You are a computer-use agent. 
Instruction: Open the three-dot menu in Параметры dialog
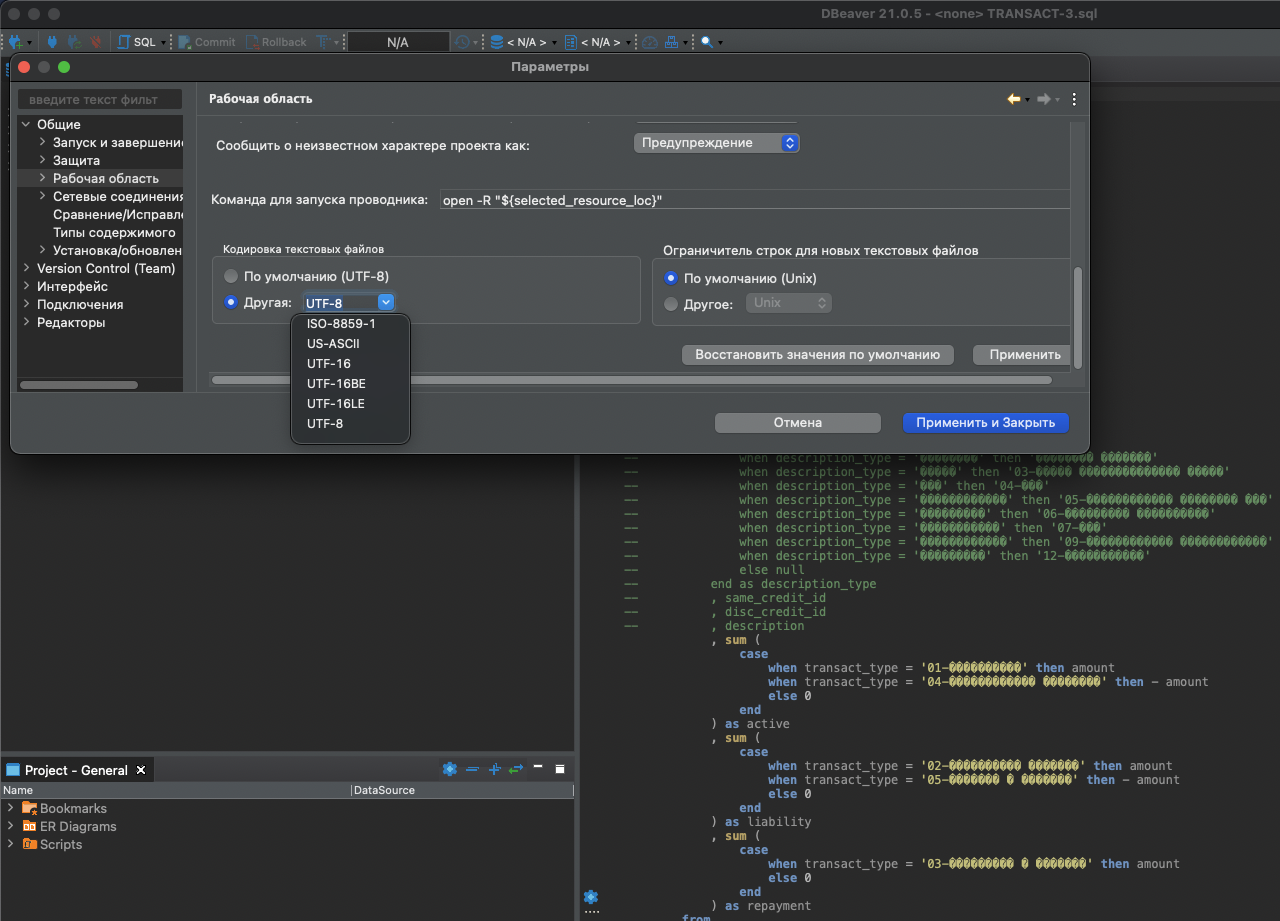coord(1073,99)
